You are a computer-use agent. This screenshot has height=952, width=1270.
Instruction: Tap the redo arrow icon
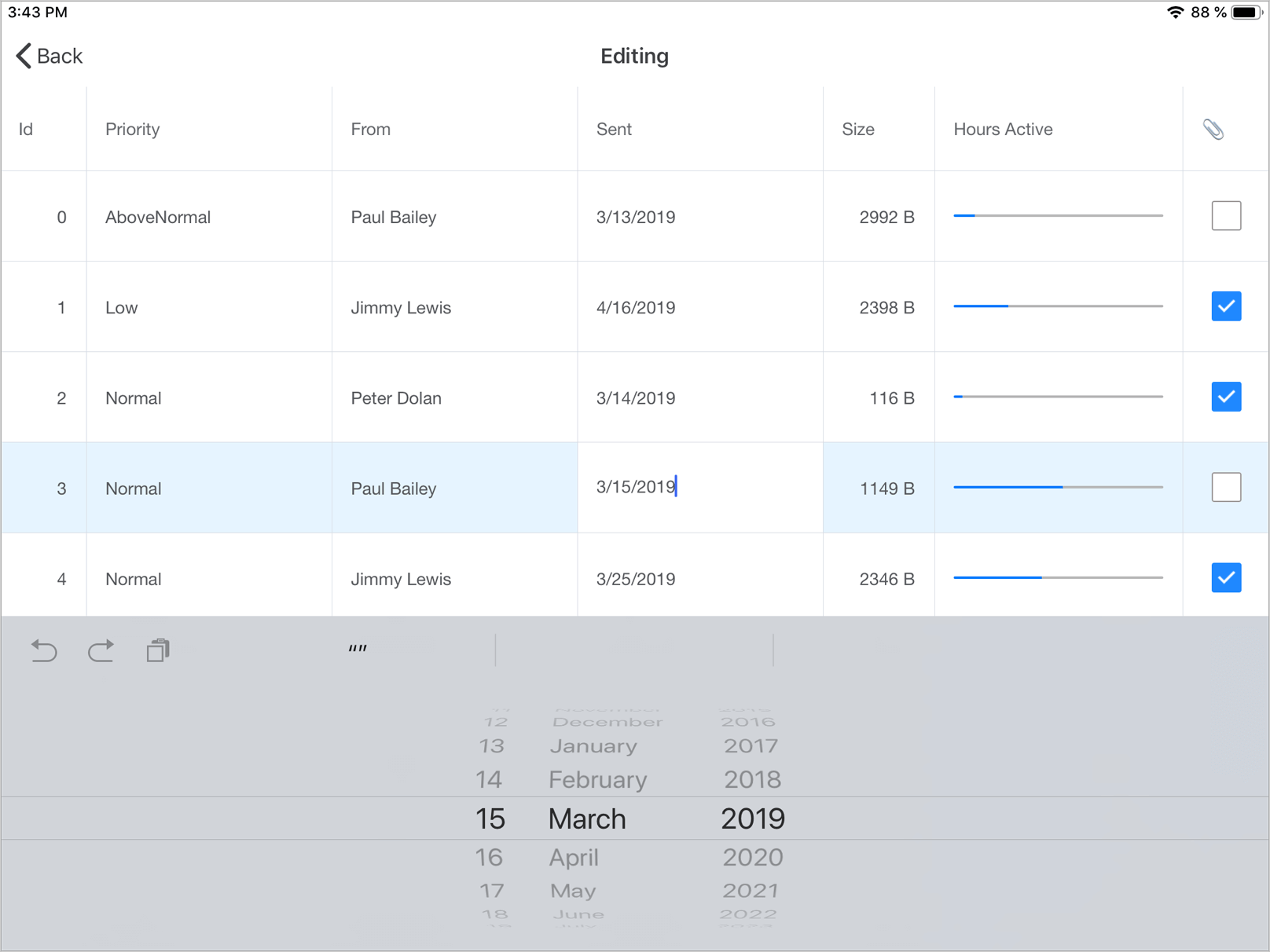coord(101,650)
